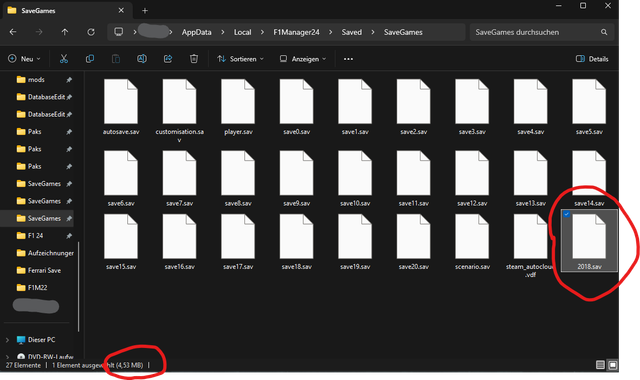Select Dieser PC in navigation pane

36,340
